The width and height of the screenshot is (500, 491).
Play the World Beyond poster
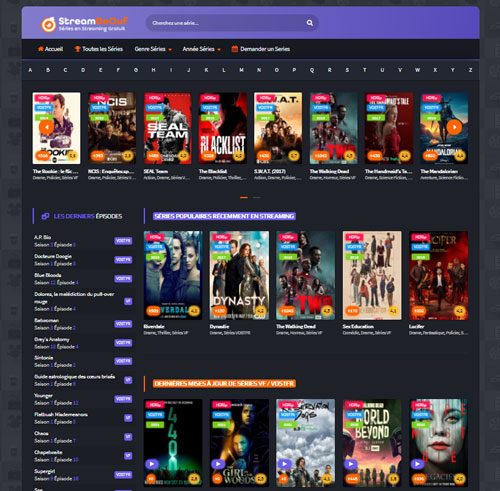click(351, 464)
